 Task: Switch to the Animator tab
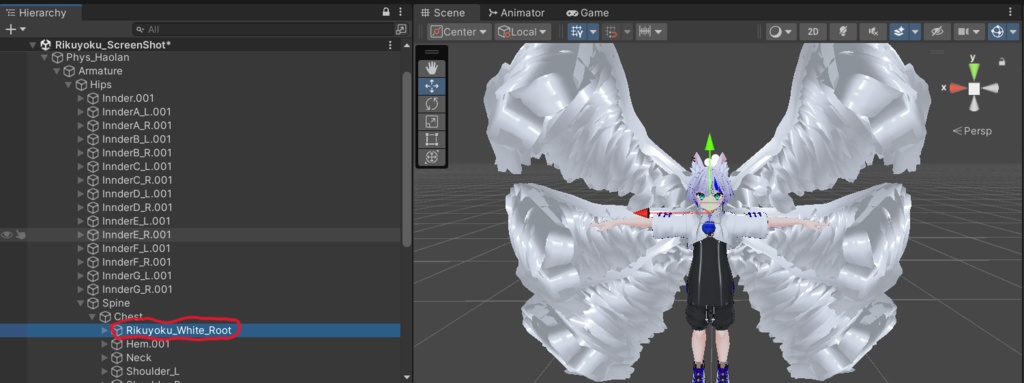pyautogui.click(x=517, y=12)
